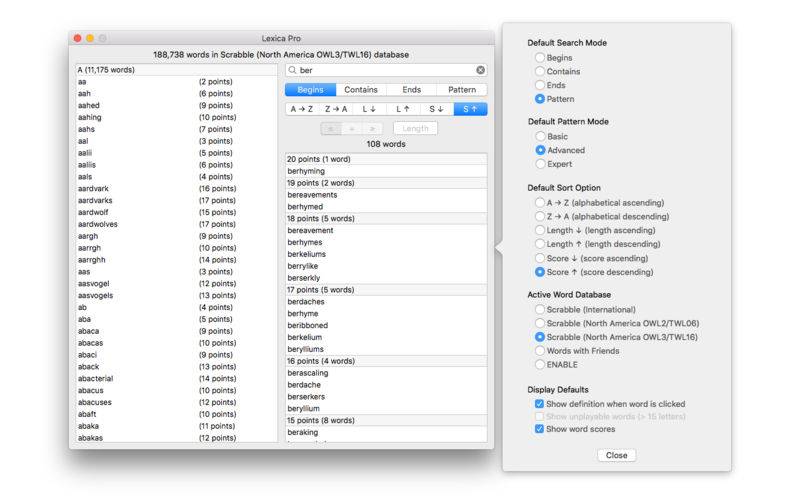Click the word 'berdaches' in results

point(306,302)
